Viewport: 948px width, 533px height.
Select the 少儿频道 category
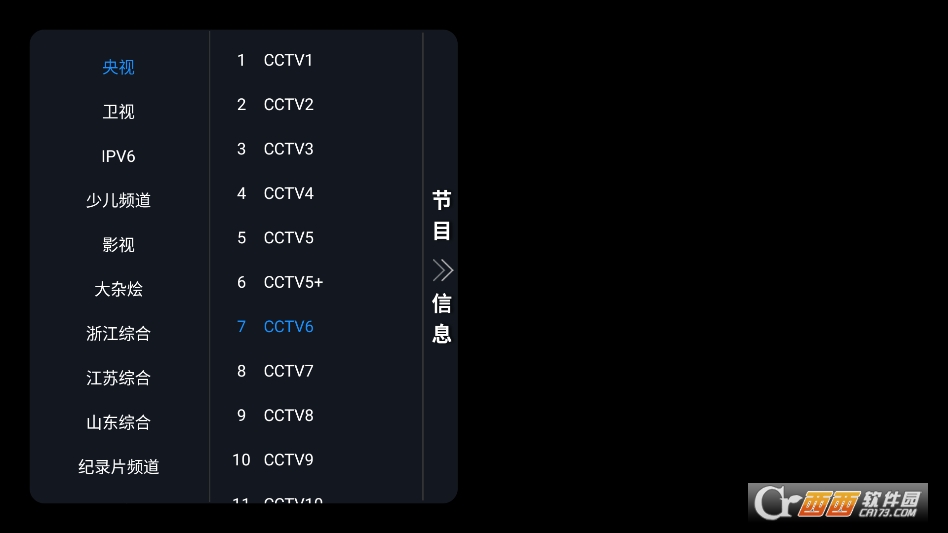pyautogui.click(x=118, y=200)
